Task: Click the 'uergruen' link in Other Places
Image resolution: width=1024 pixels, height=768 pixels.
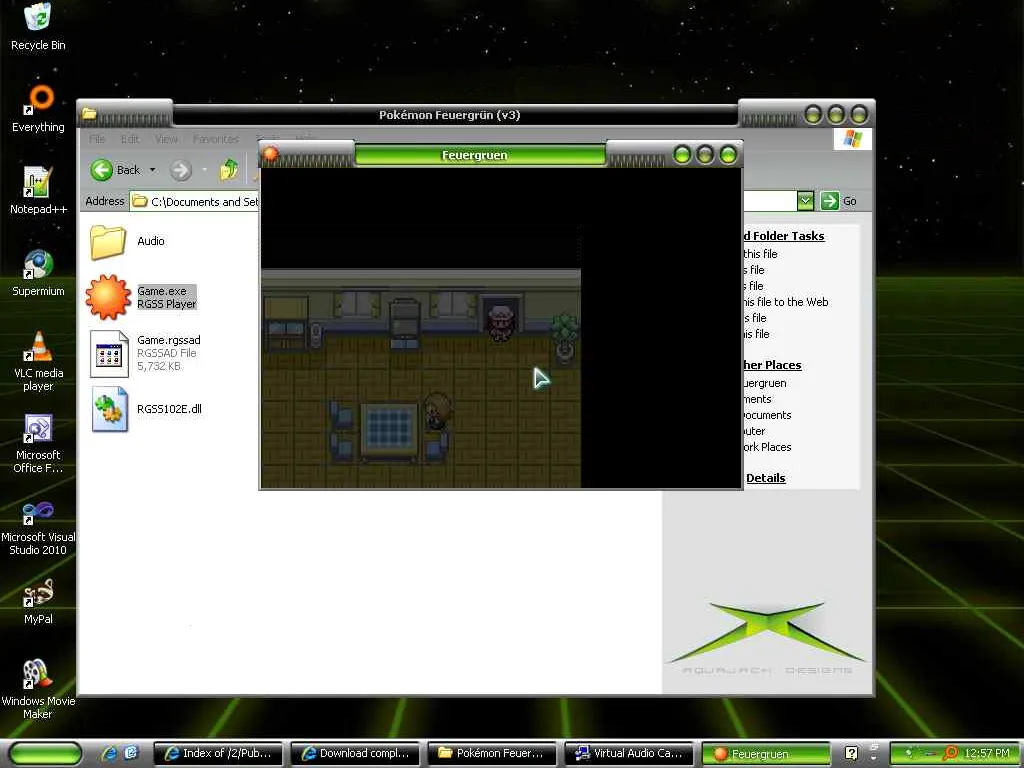Action: (765, 383)
